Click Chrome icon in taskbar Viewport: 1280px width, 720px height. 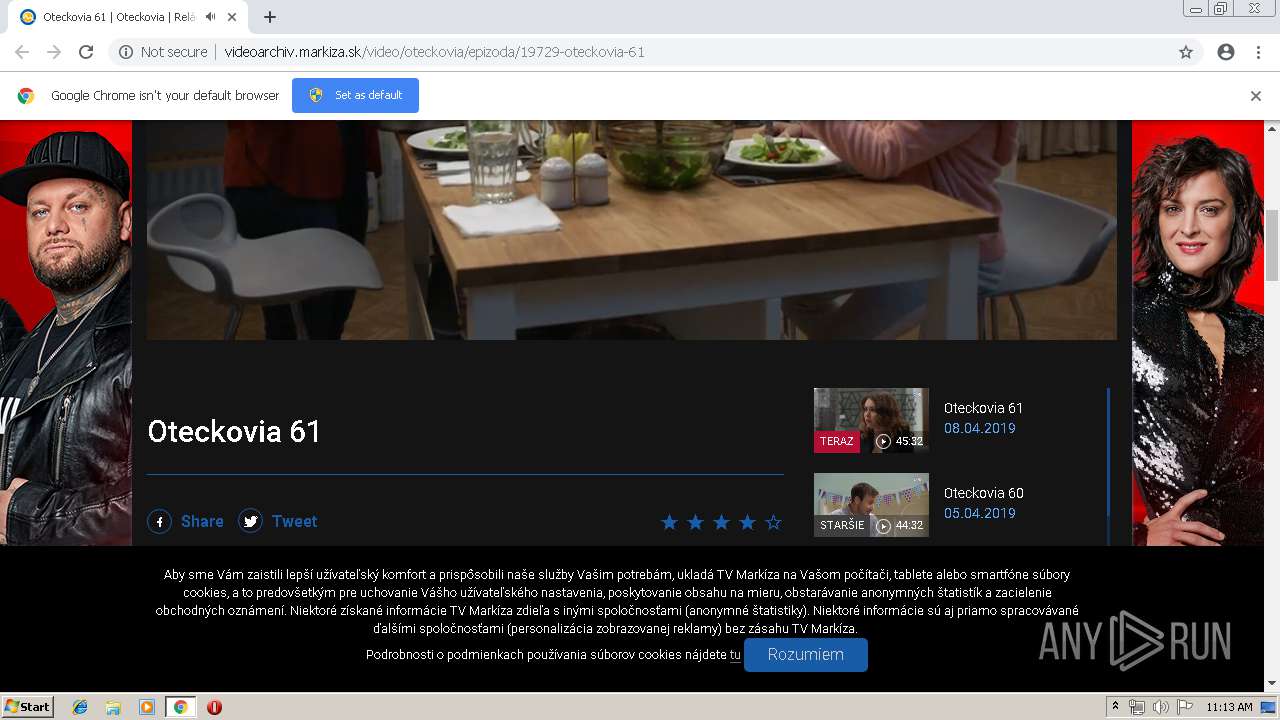pyautogui.click(x=180, y=707)
